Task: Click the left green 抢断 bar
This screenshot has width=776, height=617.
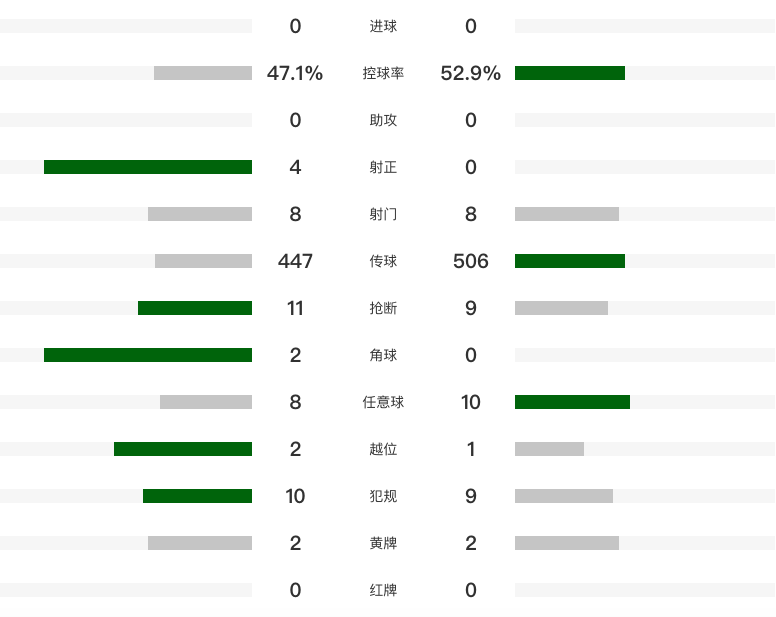Action: pyautogui.click(x=195, y=308)
